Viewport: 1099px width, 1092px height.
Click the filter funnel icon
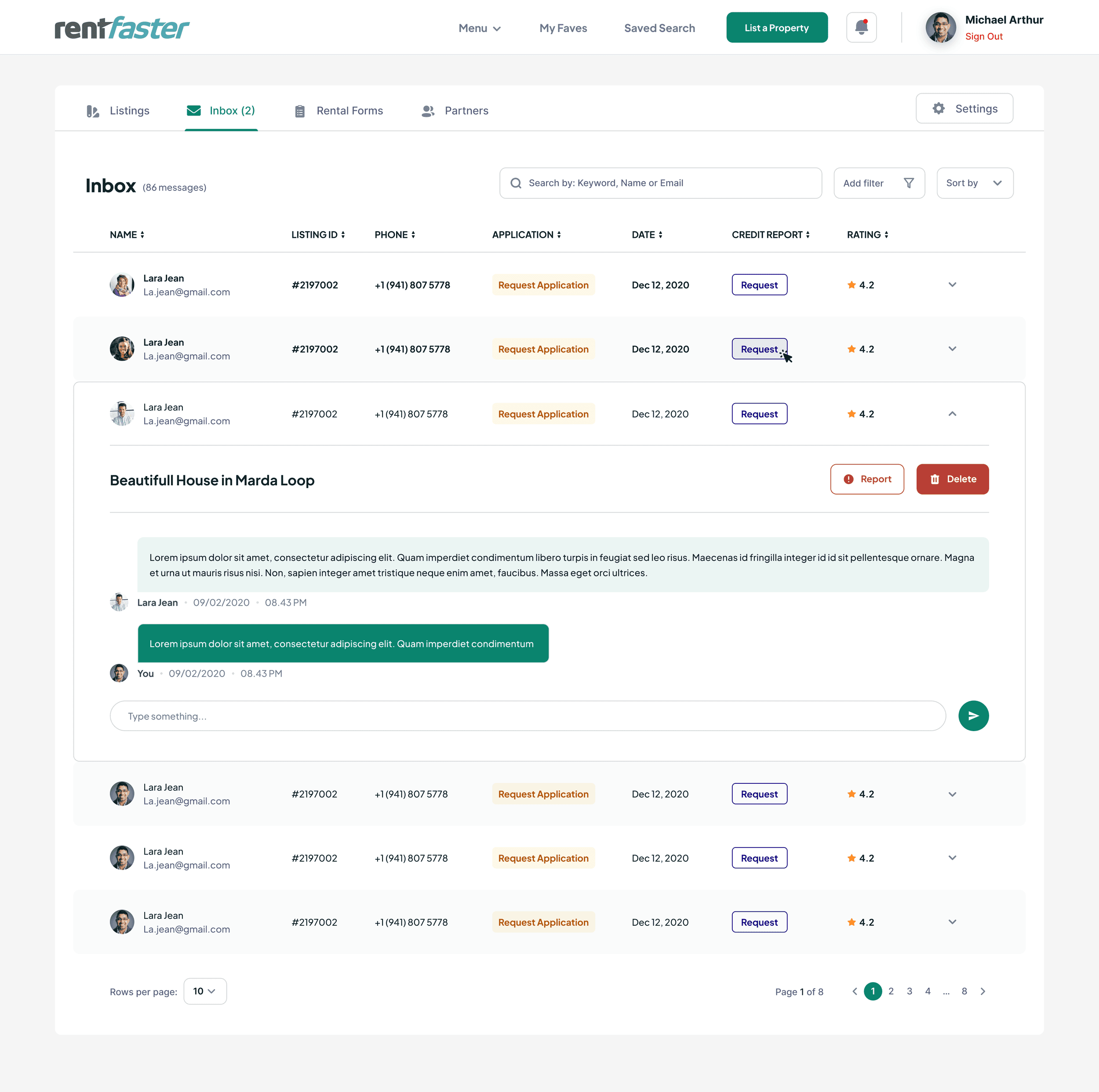point(909,183)
